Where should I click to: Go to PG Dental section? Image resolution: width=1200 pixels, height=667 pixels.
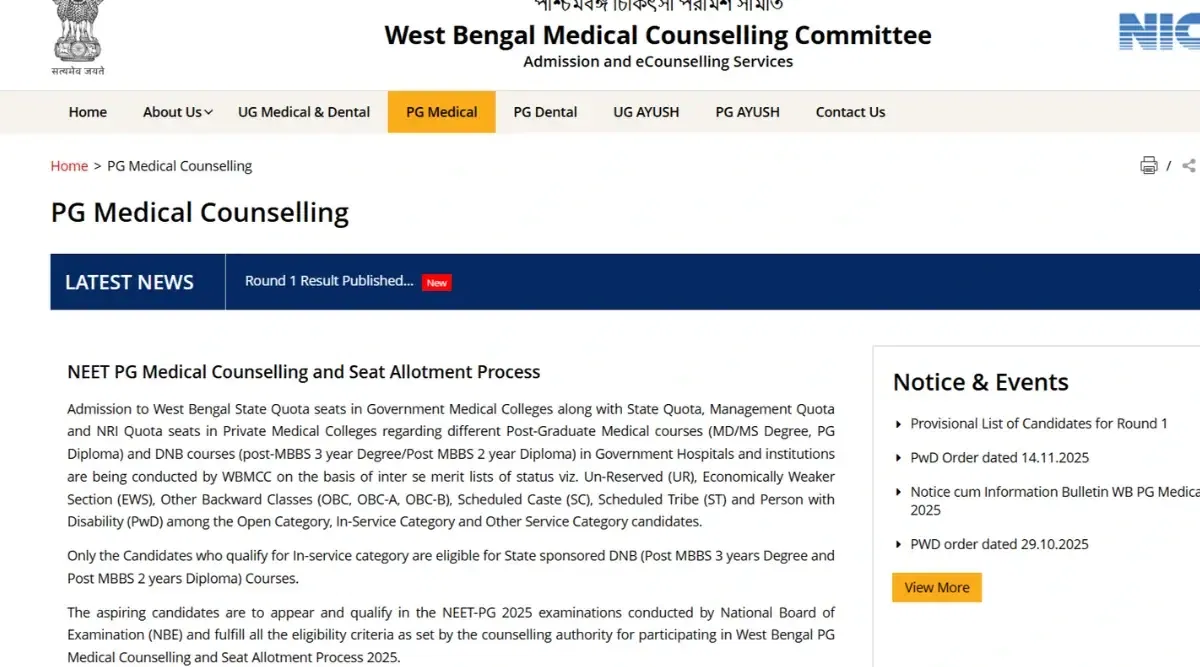(545, 112)
